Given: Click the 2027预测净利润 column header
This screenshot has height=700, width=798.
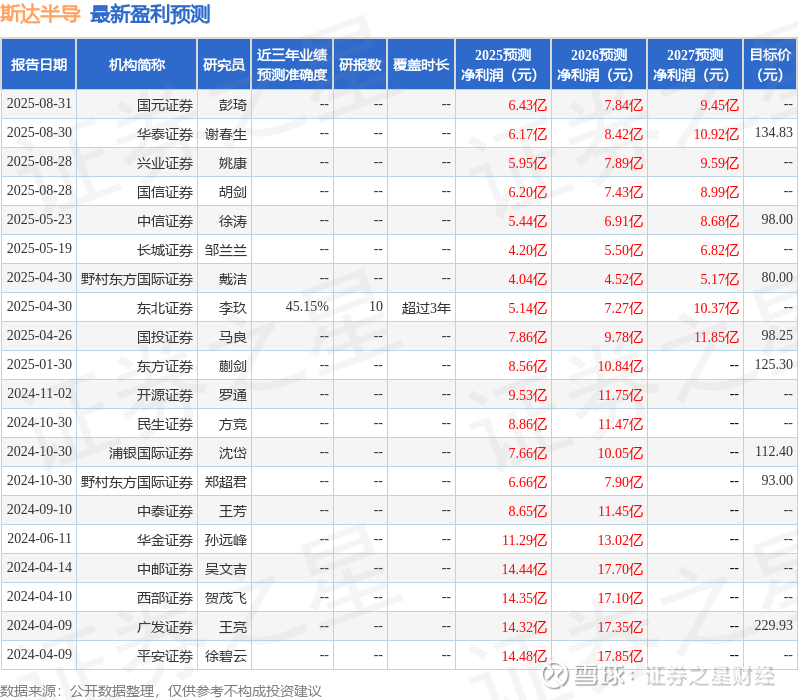Looking at the screenshot, I should click(x=695, y=65).
